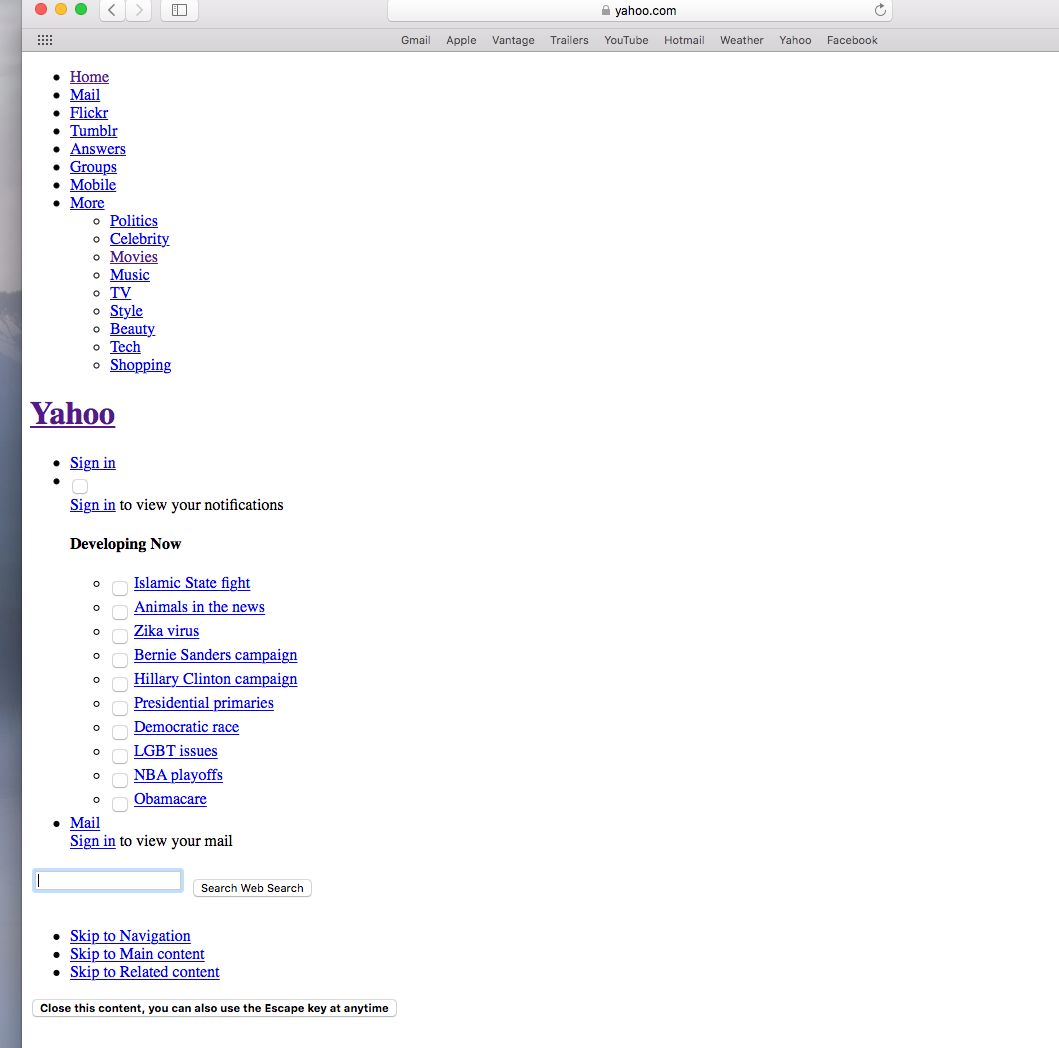Click Sign in to view your notifications
This screenshot has height=1048, width=1059.
click(x=93, y=505)
